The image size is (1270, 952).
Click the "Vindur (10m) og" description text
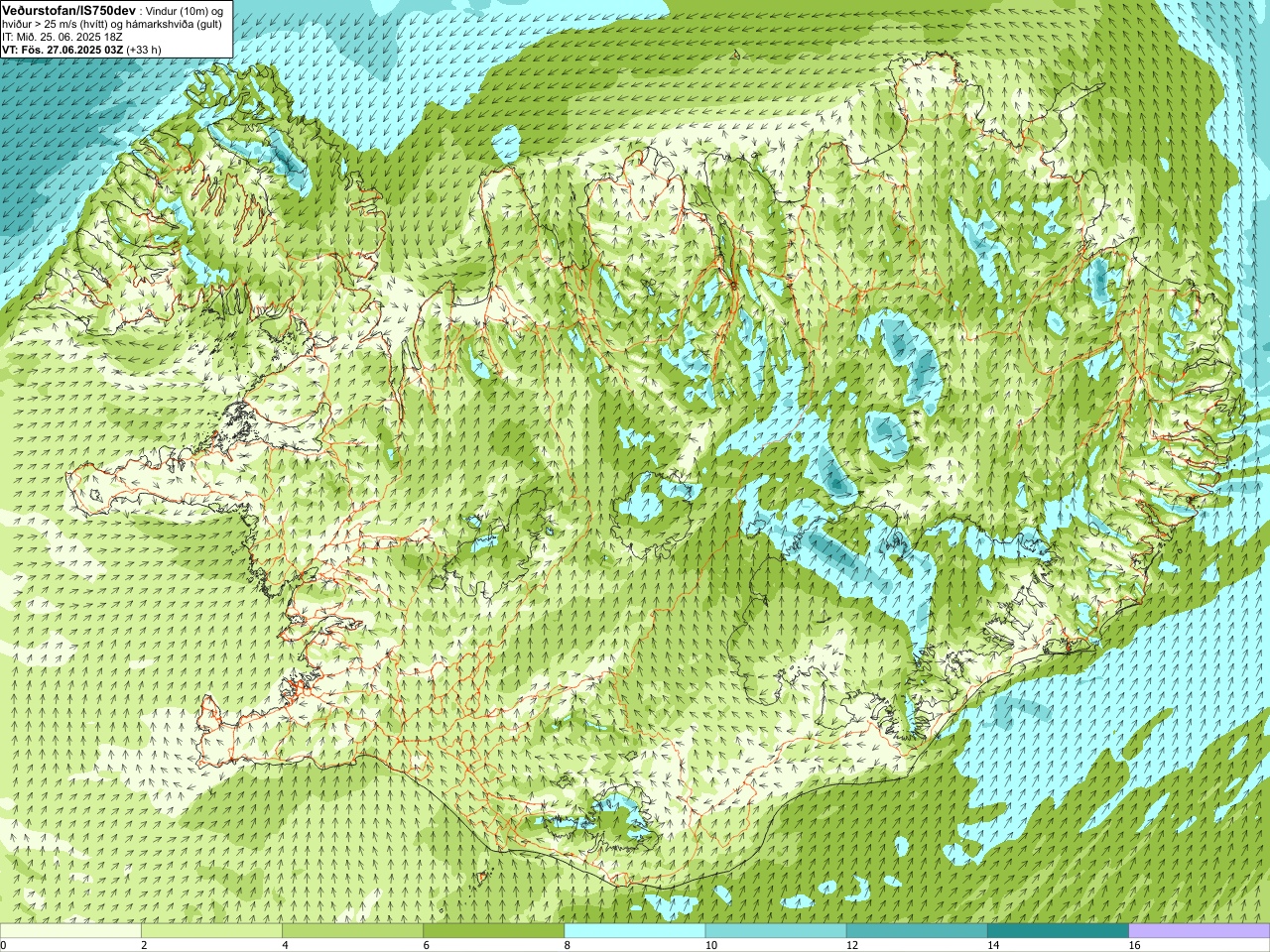[x=185, y=10]
